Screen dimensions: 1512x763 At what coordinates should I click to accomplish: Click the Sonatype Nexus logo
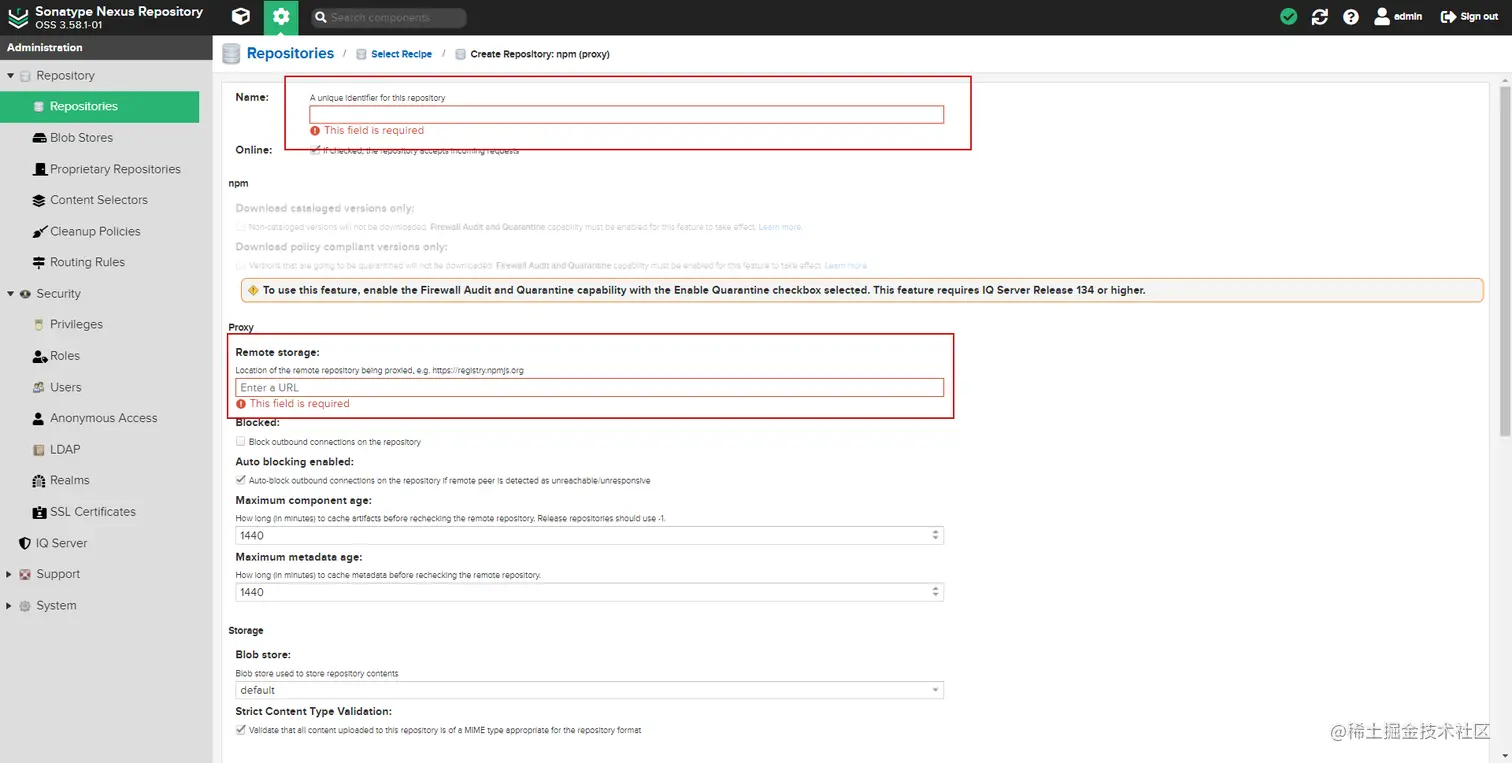[18, 17]
